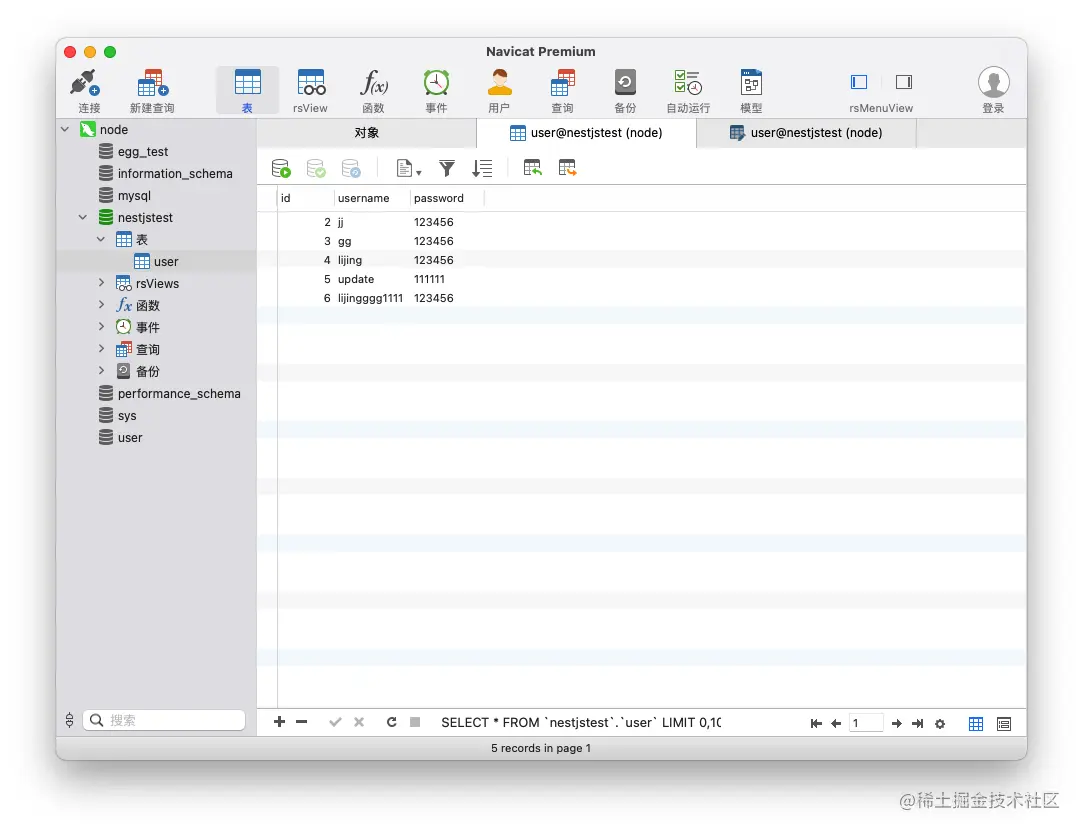This screenshot has width=1083, height=834.
Task: Expand the 备份 backups group
Action: tap(102, 370)
